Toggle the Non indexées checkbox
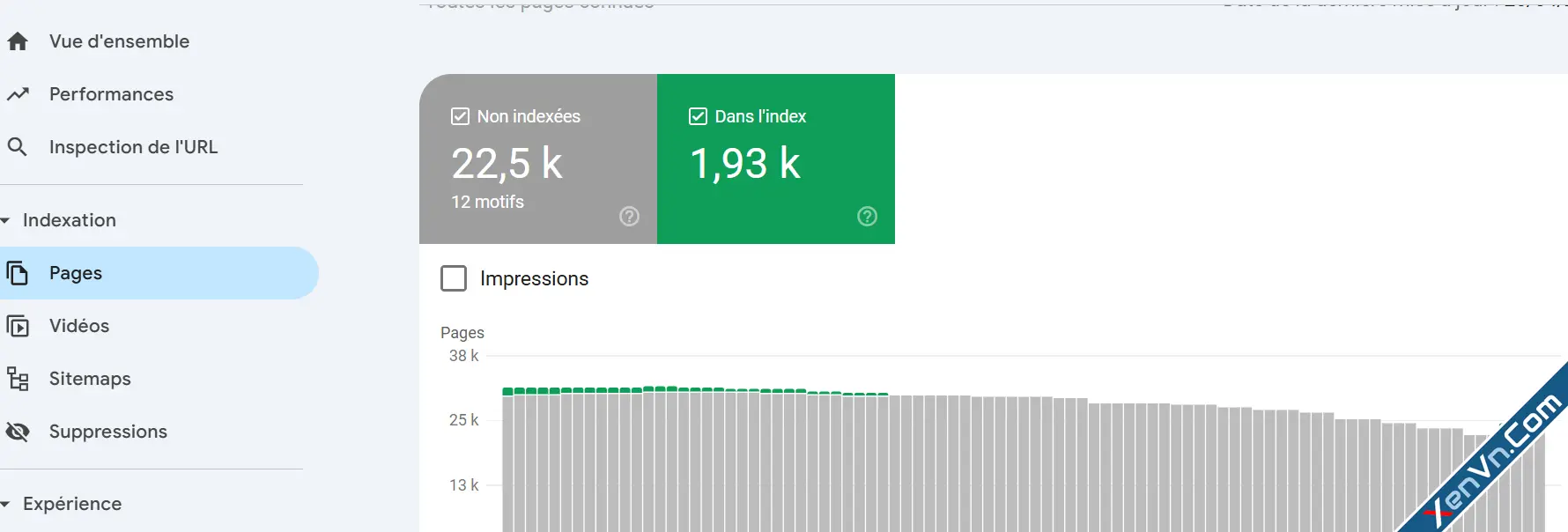 pyautogui.click(x=460, y=116)
